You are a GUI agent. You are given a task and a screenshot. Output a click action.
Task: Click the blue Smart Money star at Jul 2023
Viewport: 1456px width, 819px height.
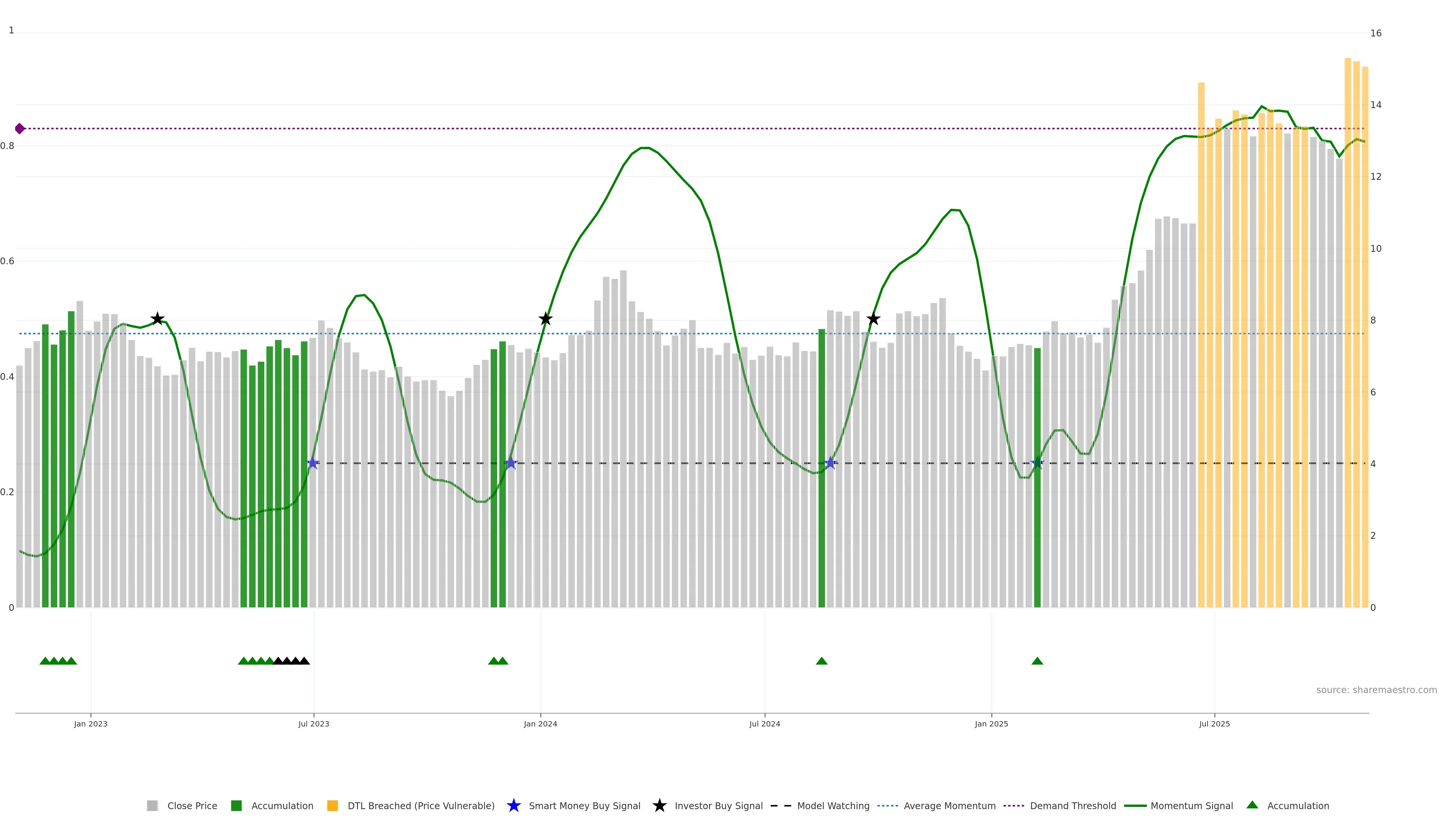pos(312,463)
